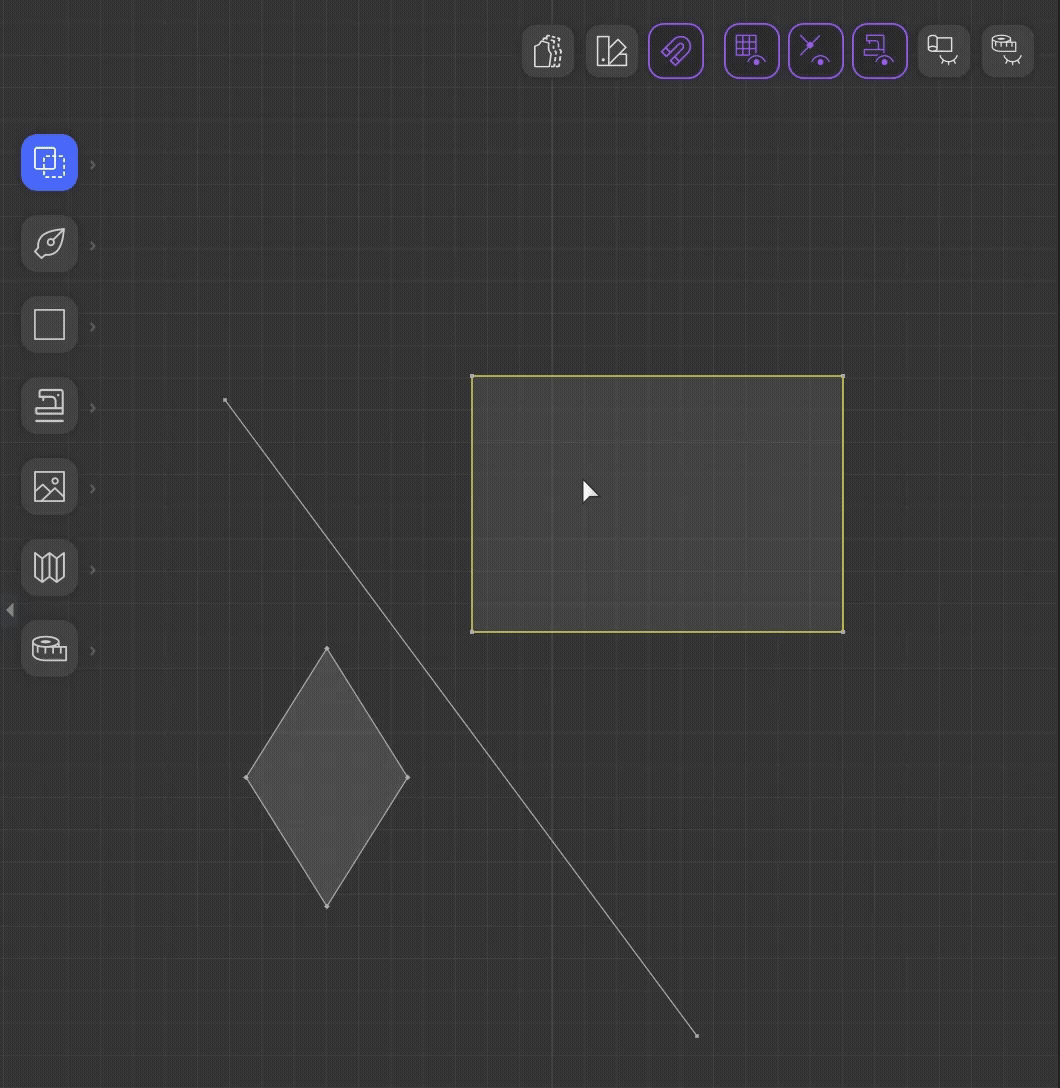Toggle grid visibility
1060x1088 pixels.
751,51
